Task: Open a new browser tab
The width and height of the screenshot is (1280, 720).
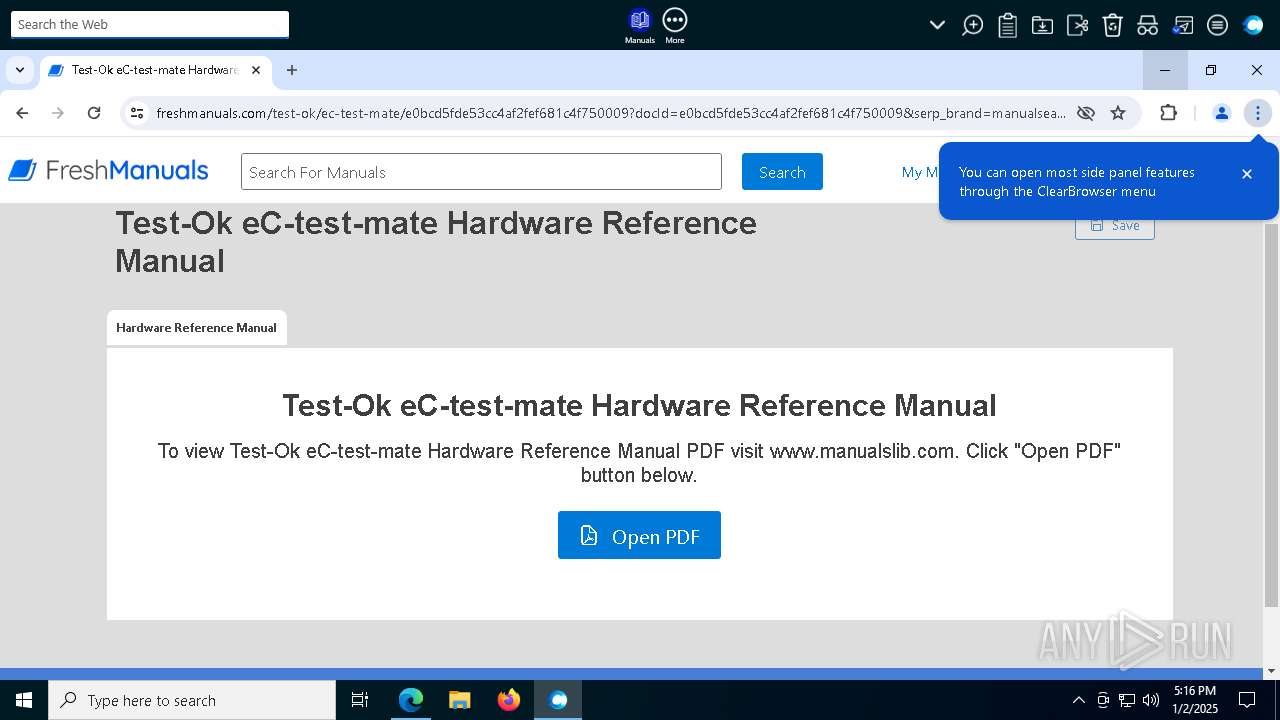Action: coord(292,70)
